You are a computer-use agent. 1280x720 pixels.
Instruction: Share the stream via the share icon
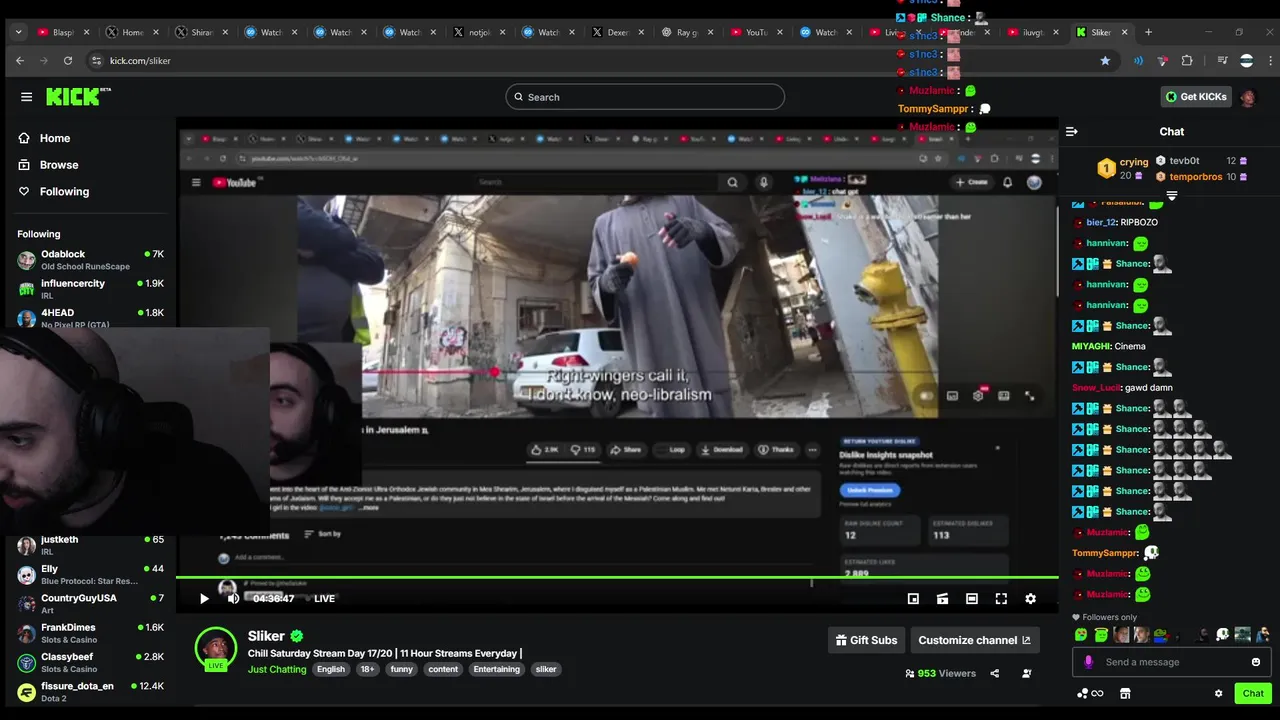994,674
